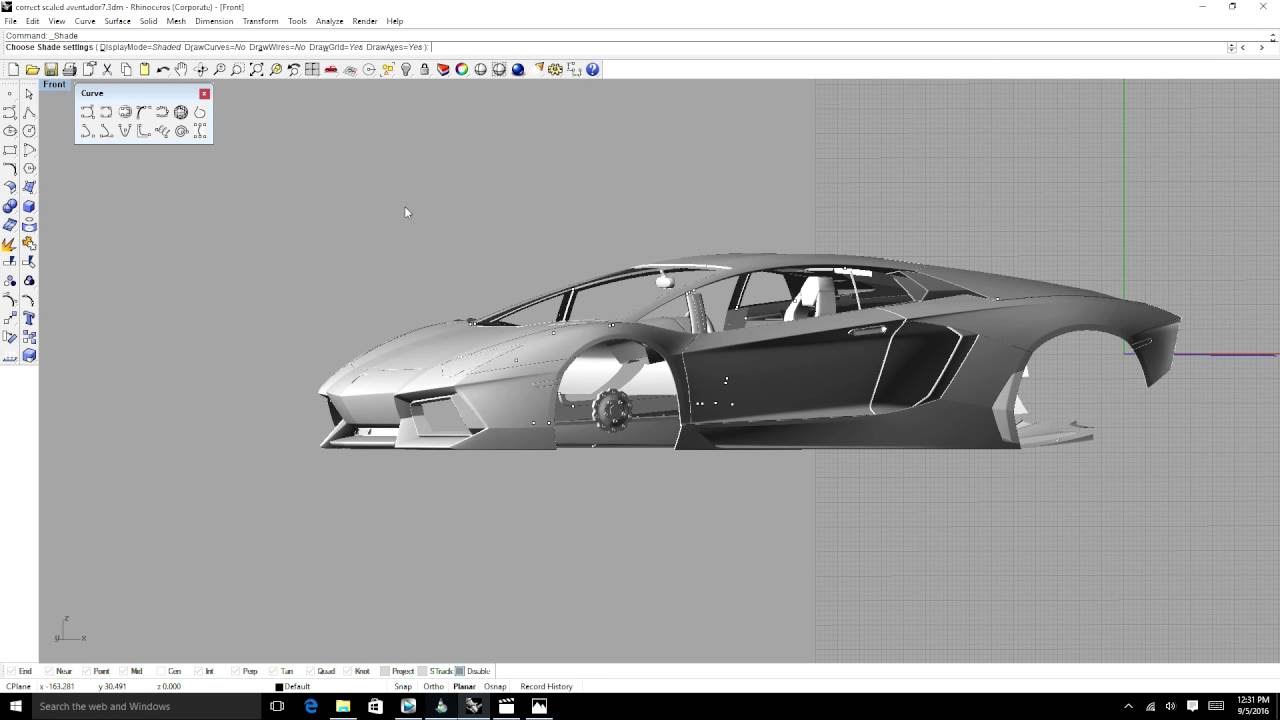
Task: Open Help via the blue question mark icon
Action: [593, 69]
